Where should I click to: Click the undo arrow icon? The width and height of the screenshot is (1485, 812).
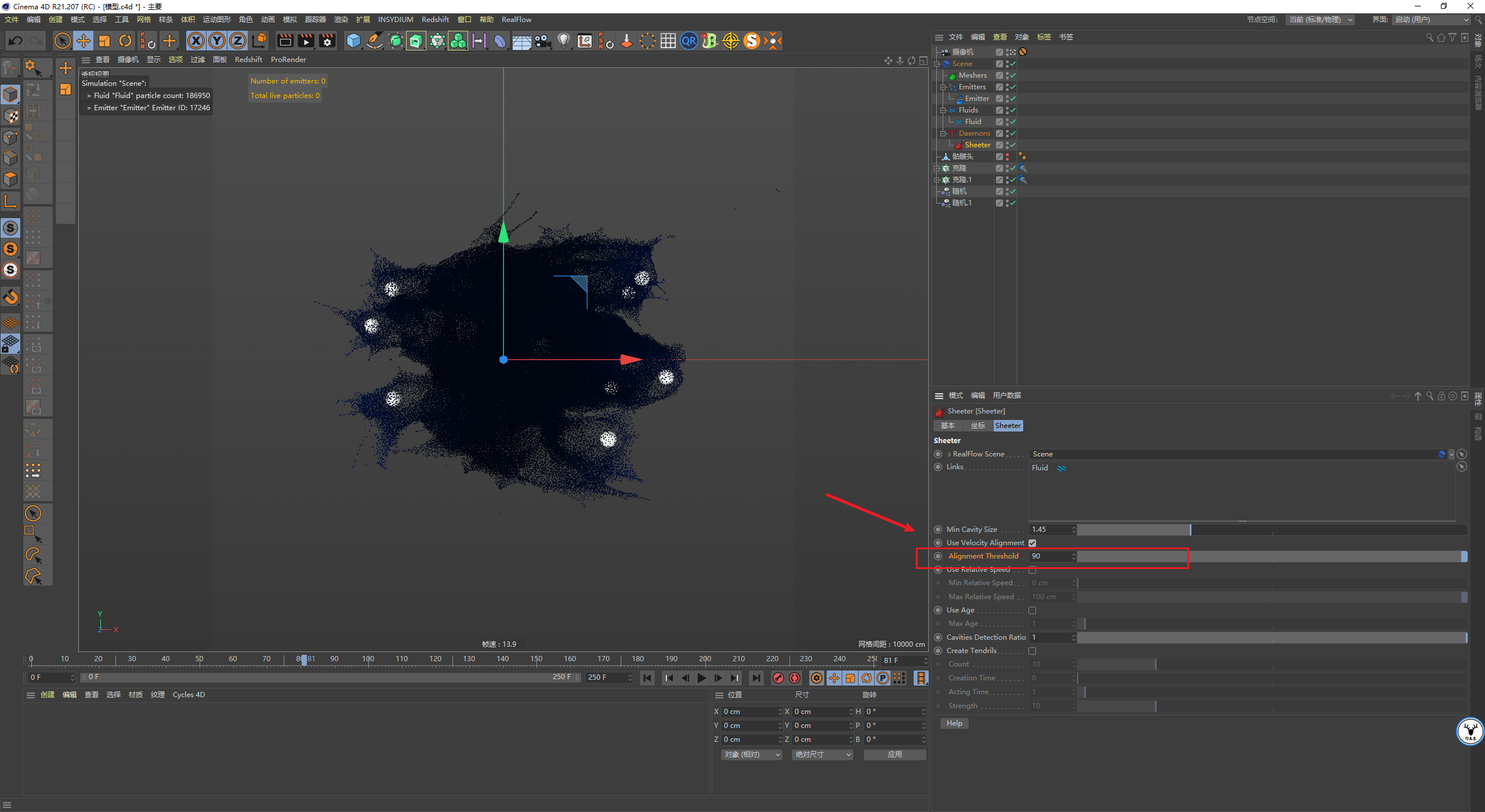click(16, 41)
